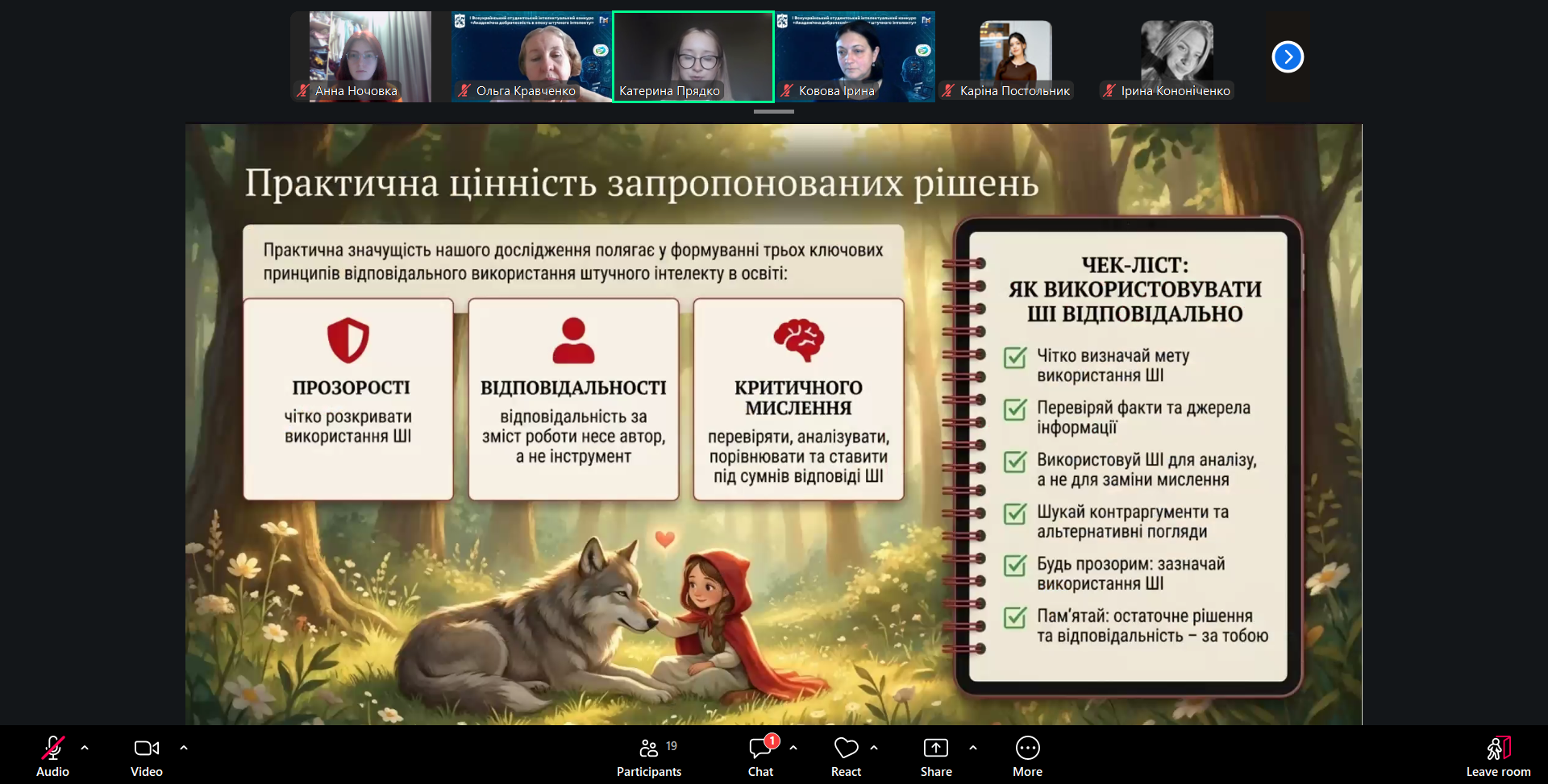Click the participant count 19
The width and height of the screenshot is (1548, 784).
(672, 746)
